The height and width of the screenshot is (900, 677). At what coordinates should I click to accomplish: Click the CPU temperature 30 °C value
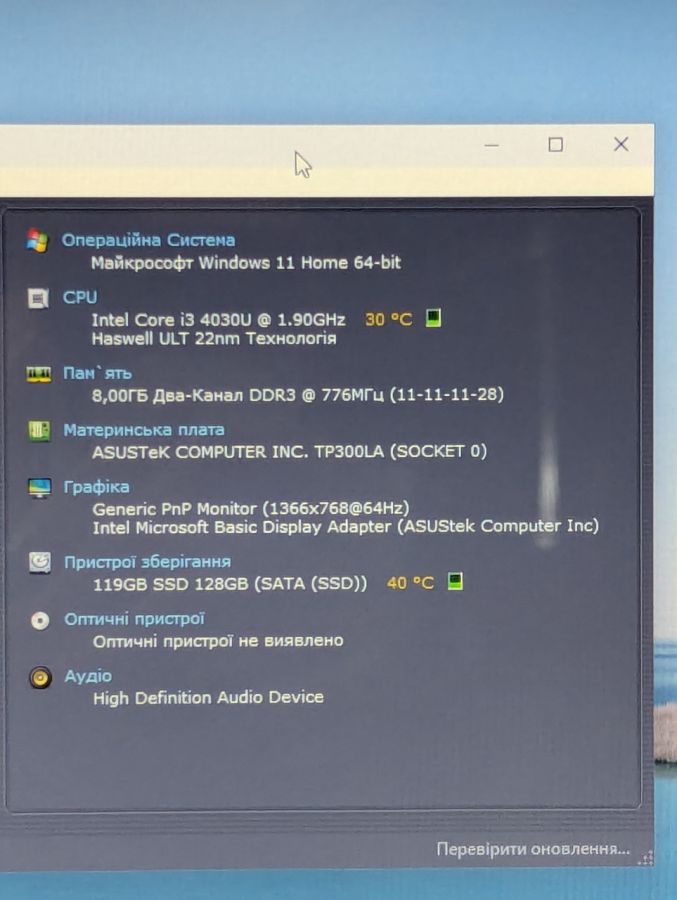pos(389,319)
